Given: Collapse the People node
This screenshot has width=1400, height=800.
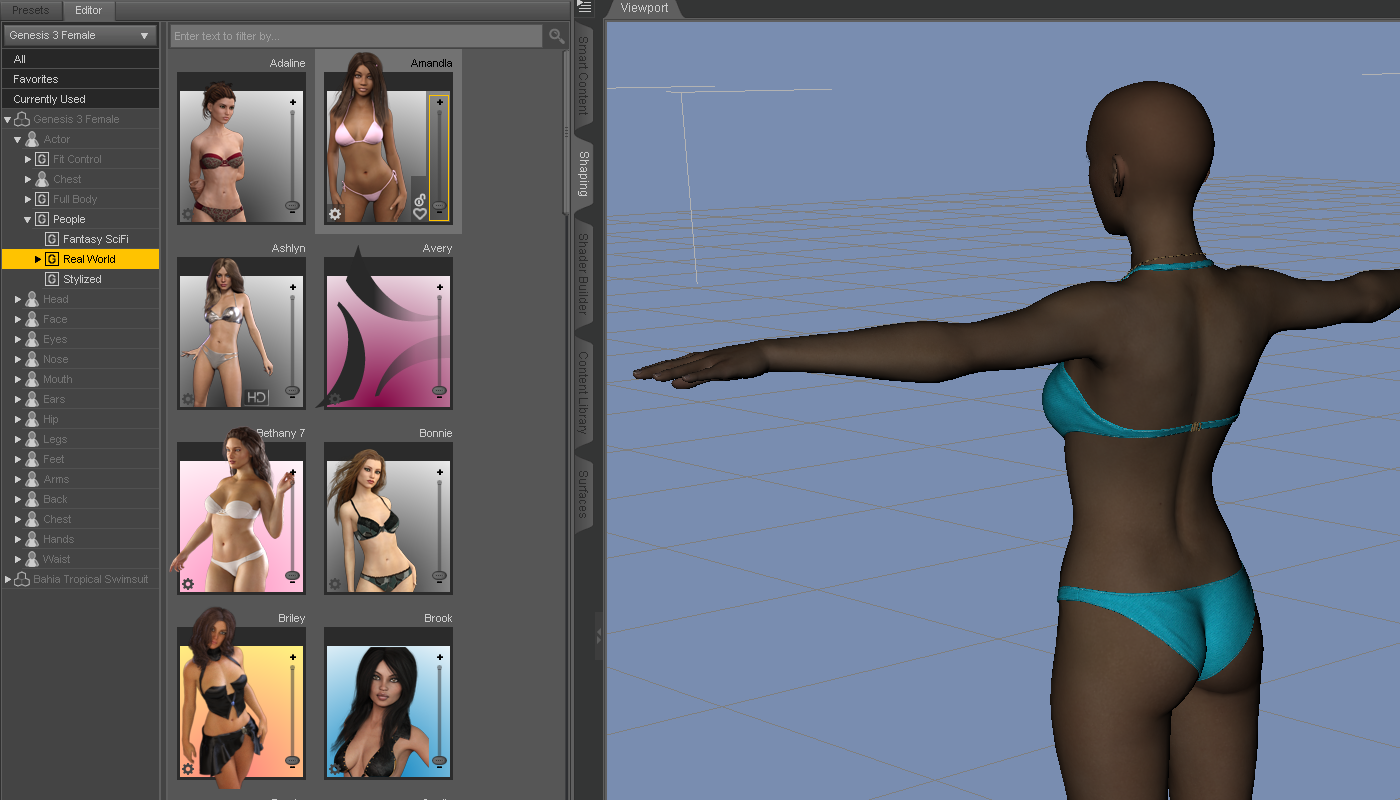Looking at the screenshot, I should pos(28,219).
